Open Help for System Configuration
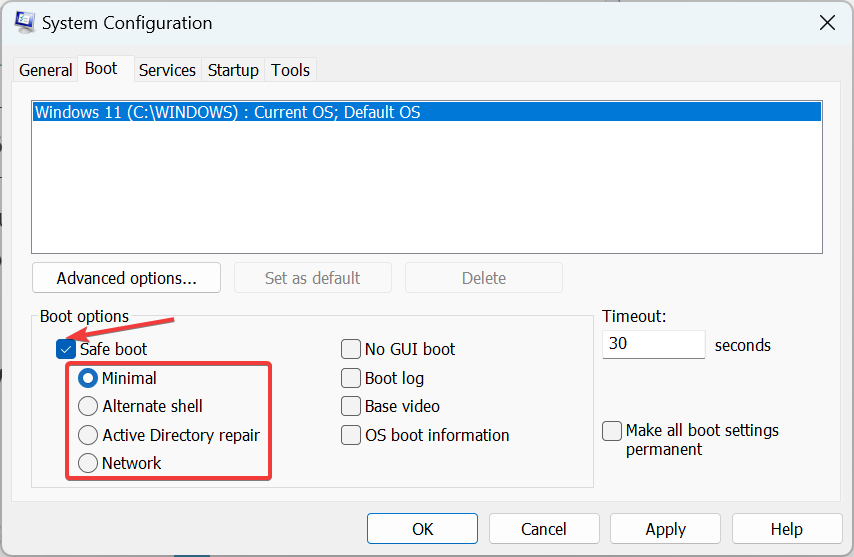 tap(786, 528)
